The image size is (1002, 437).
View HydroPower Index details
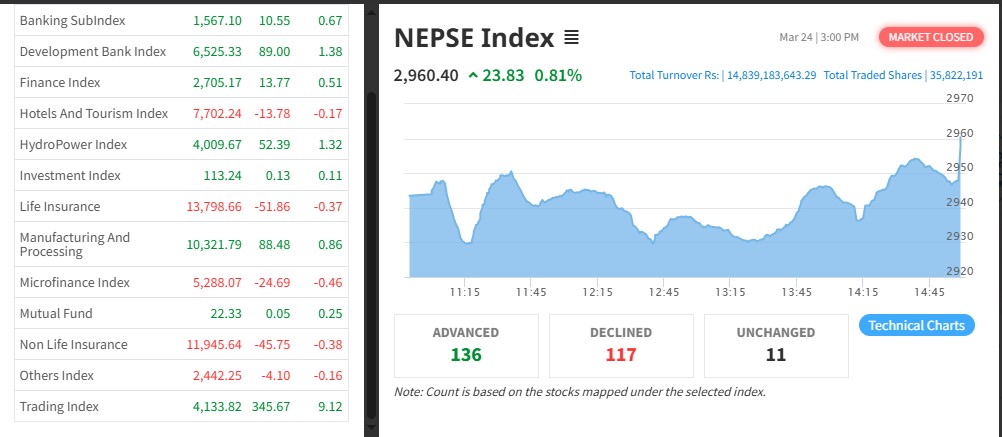[73, 144]
